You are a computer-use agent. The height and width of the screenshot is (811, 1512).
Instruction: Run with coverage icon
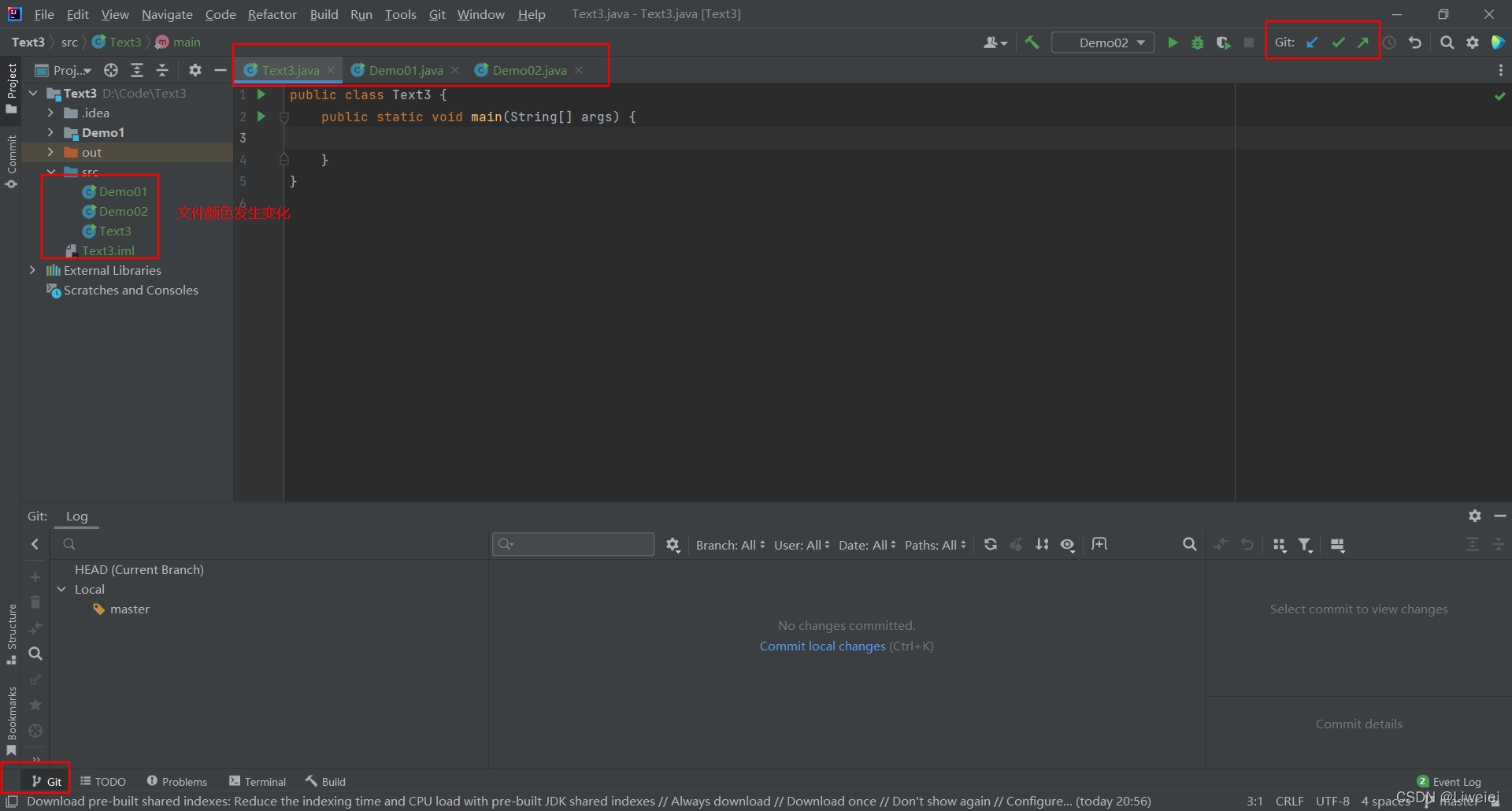[1223, 43]
